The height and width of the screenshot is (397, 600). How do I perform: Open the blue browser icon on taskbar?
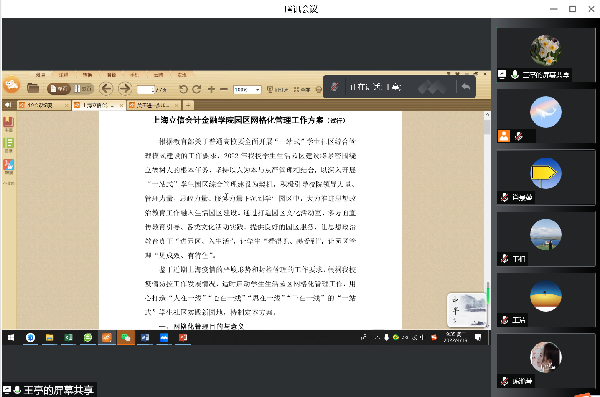(30, 337)
